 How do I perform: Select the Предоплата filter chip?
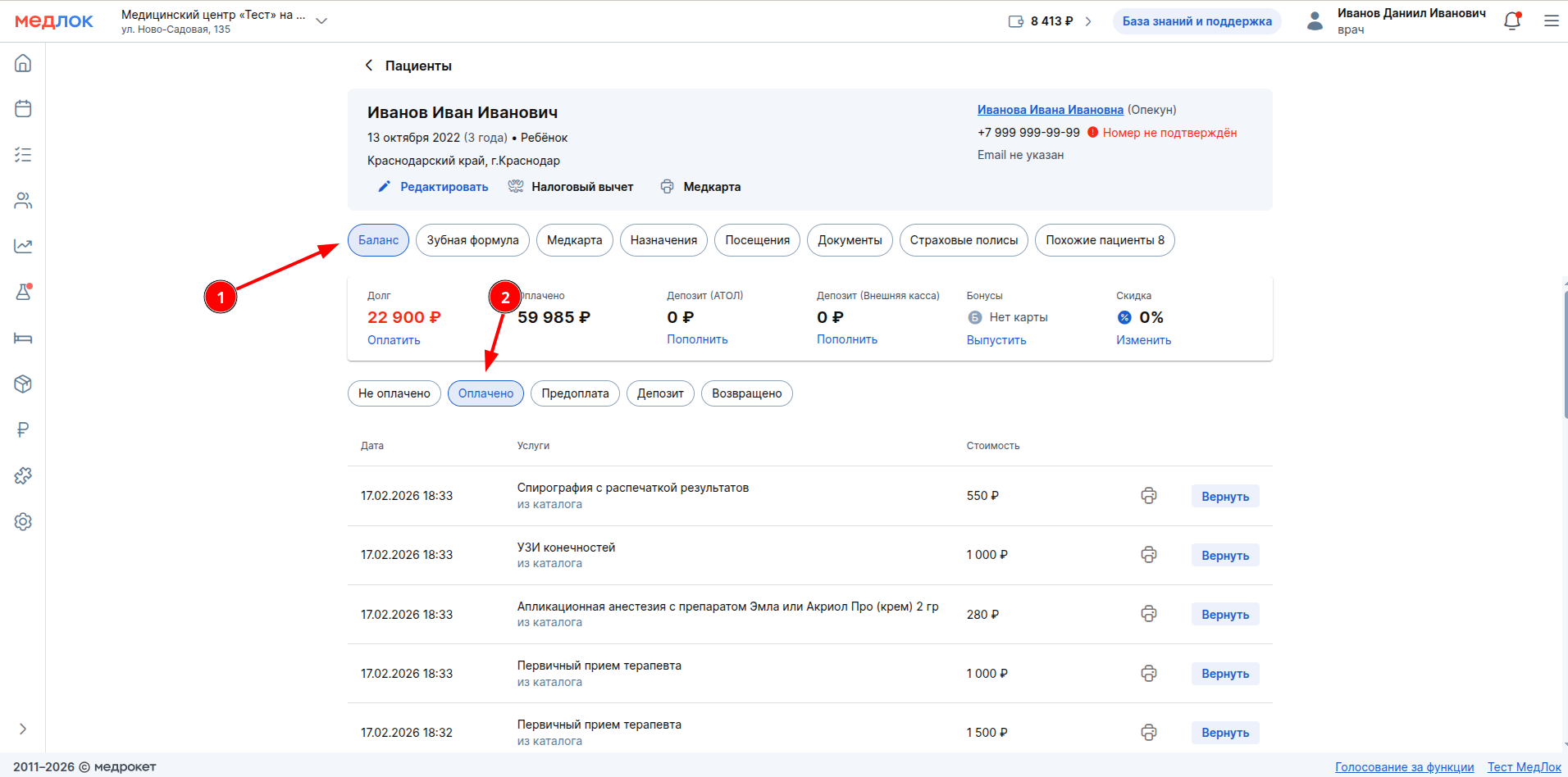[575, 393]
